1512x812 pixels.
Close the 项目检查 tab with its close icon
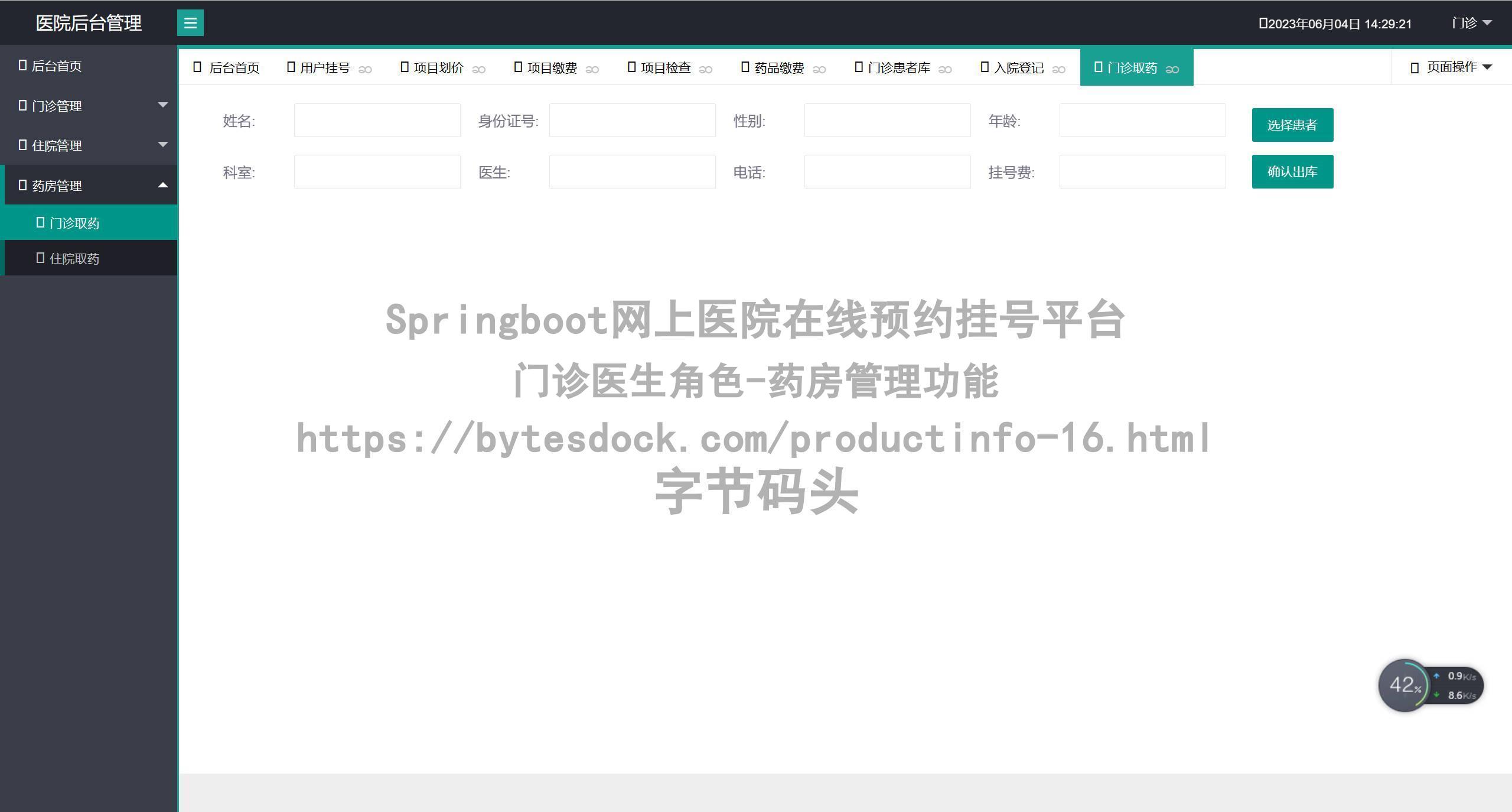[705, 69]
